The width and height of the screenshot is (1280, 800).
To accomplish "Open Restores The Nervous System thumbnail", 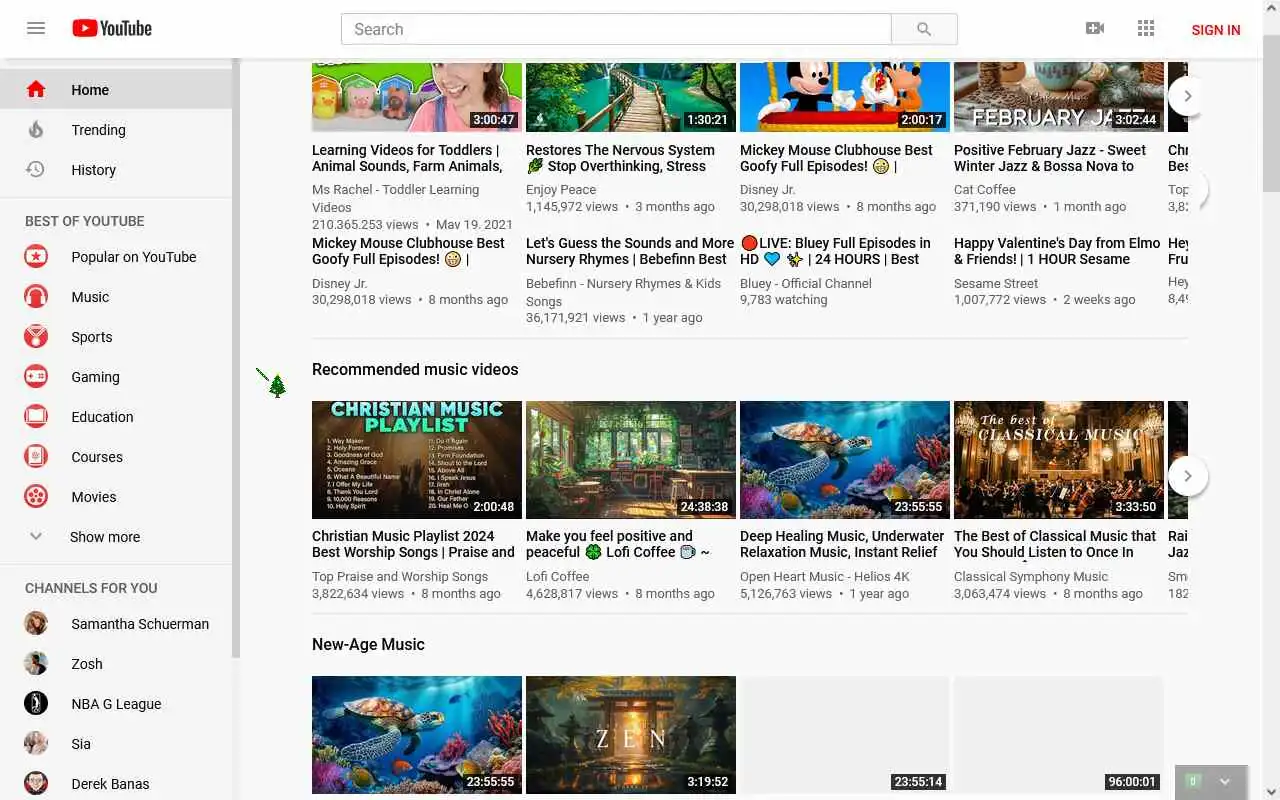I will tap(631, 97).
